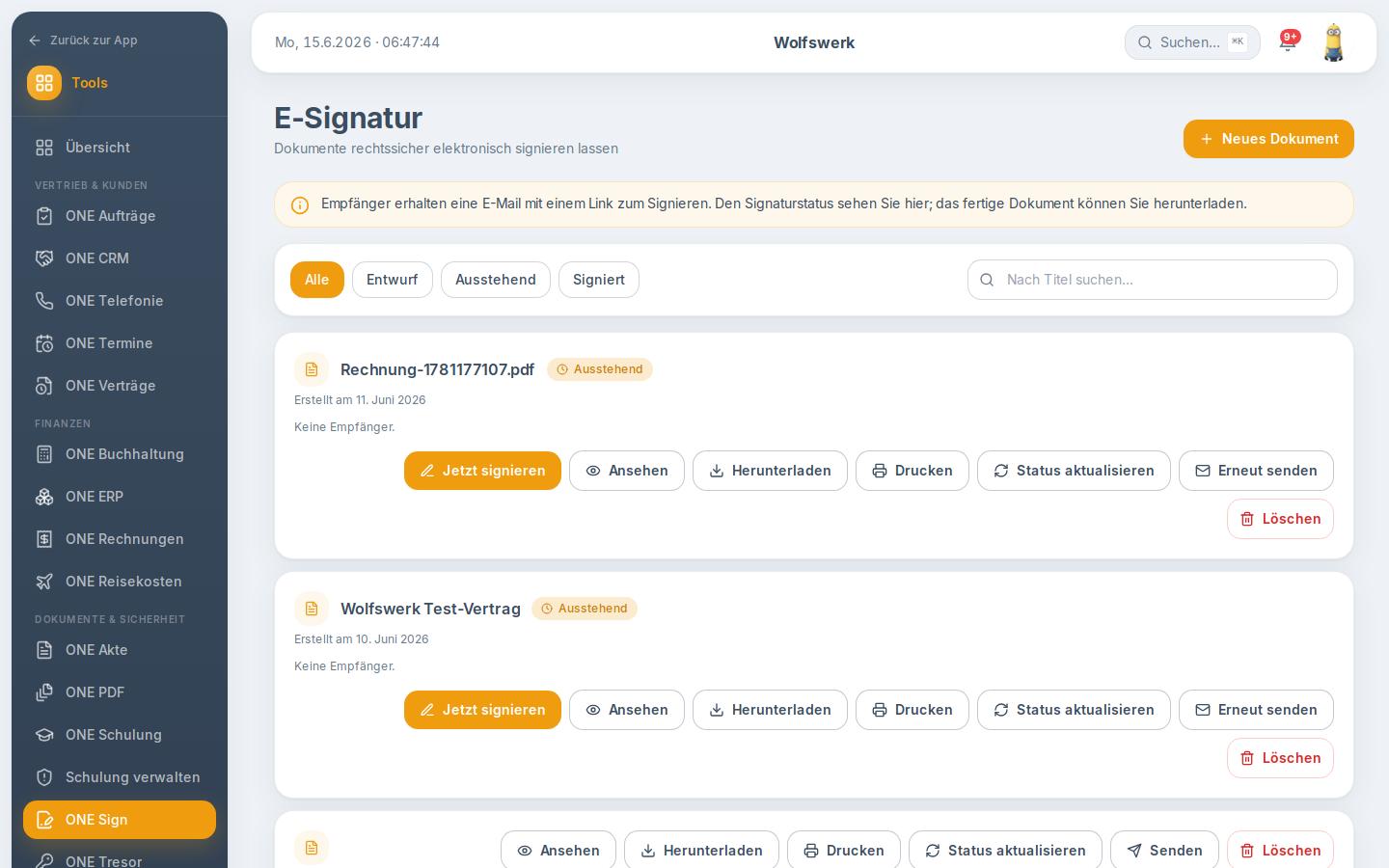Click the Ausstehend badge on Rechnung-1781177107.pdf
The width and height of the screenshot is (1389, 868).
600,369
